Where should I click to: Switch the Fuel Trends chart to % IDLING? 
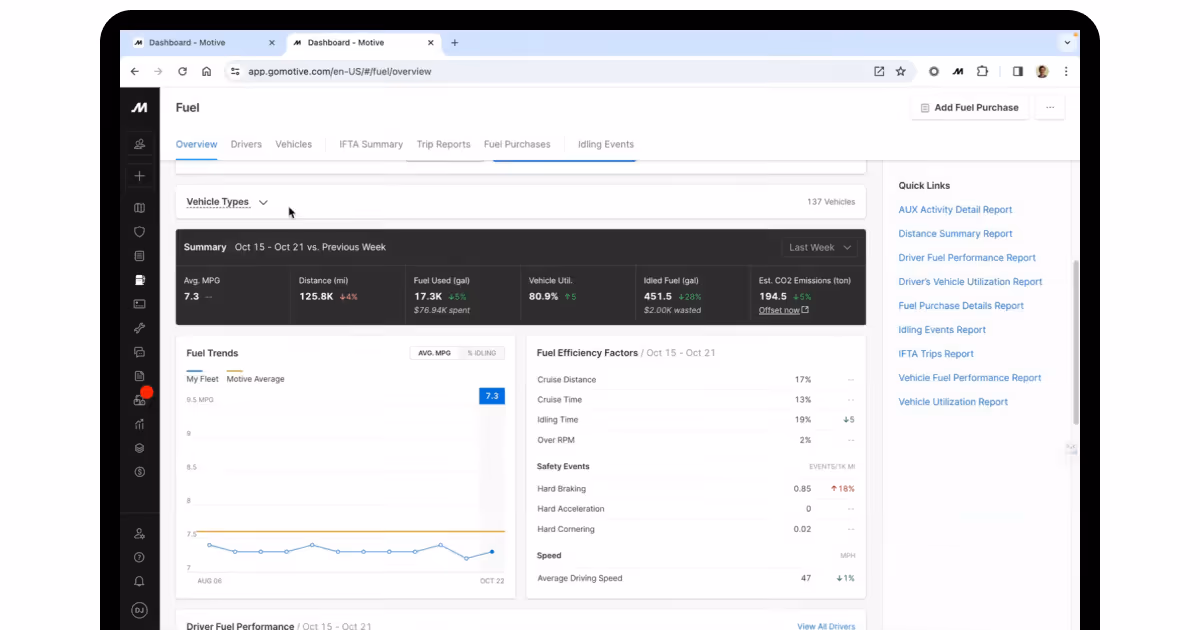click(x=482, y=353)
